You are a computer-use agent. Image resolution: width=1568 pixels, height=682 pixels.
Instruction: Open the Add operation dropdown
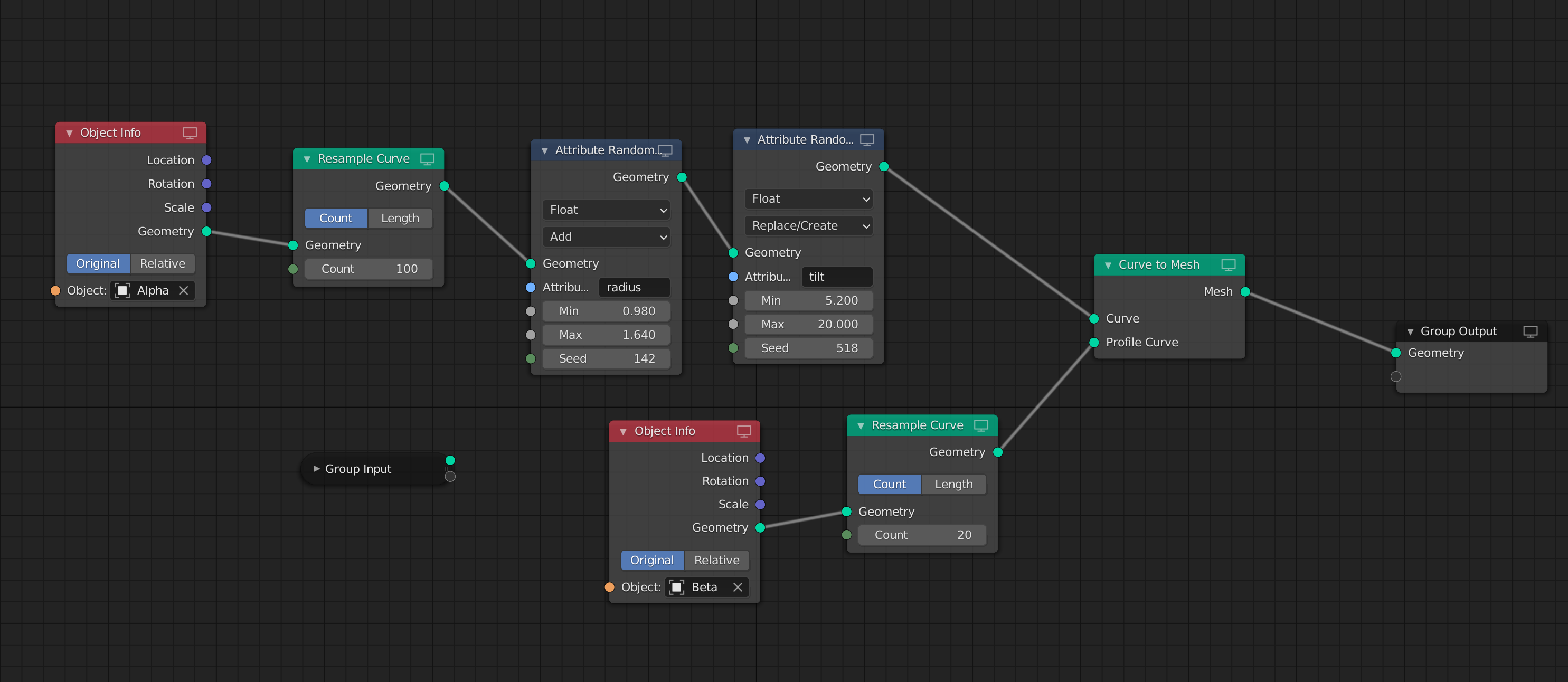606,236
